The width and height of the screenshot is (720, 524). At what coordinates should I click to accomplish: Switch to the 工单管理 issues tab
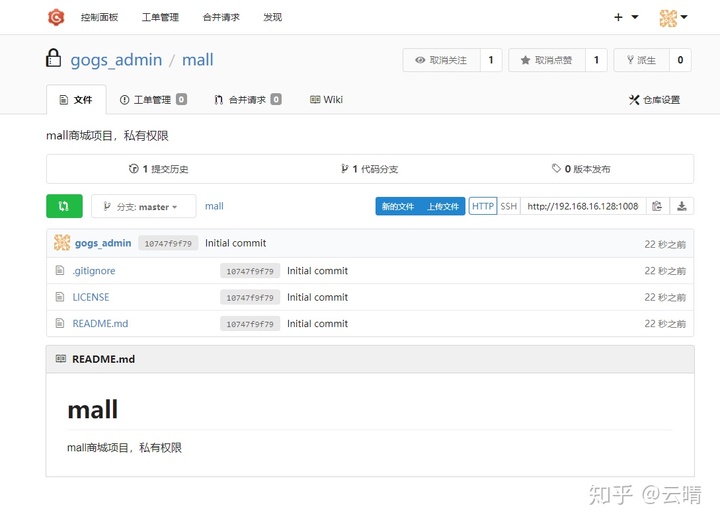click(x=153, y=100)
